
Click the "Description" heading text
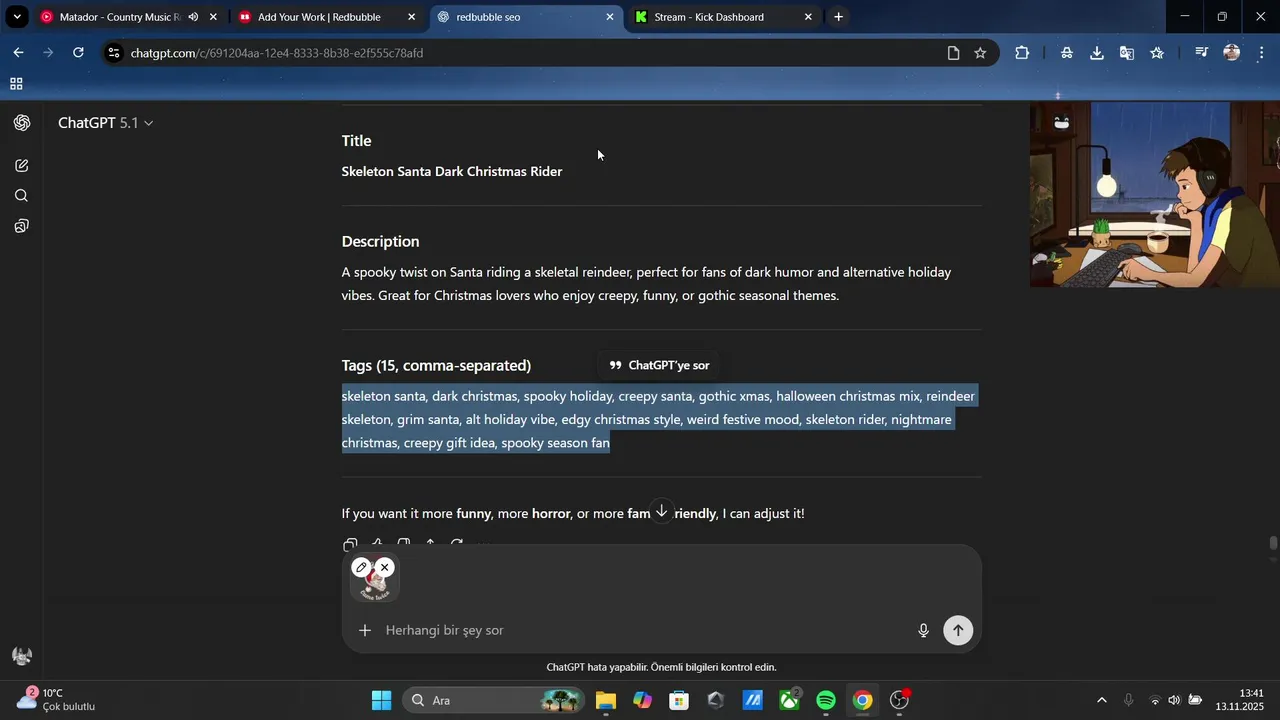coord(381,242)
